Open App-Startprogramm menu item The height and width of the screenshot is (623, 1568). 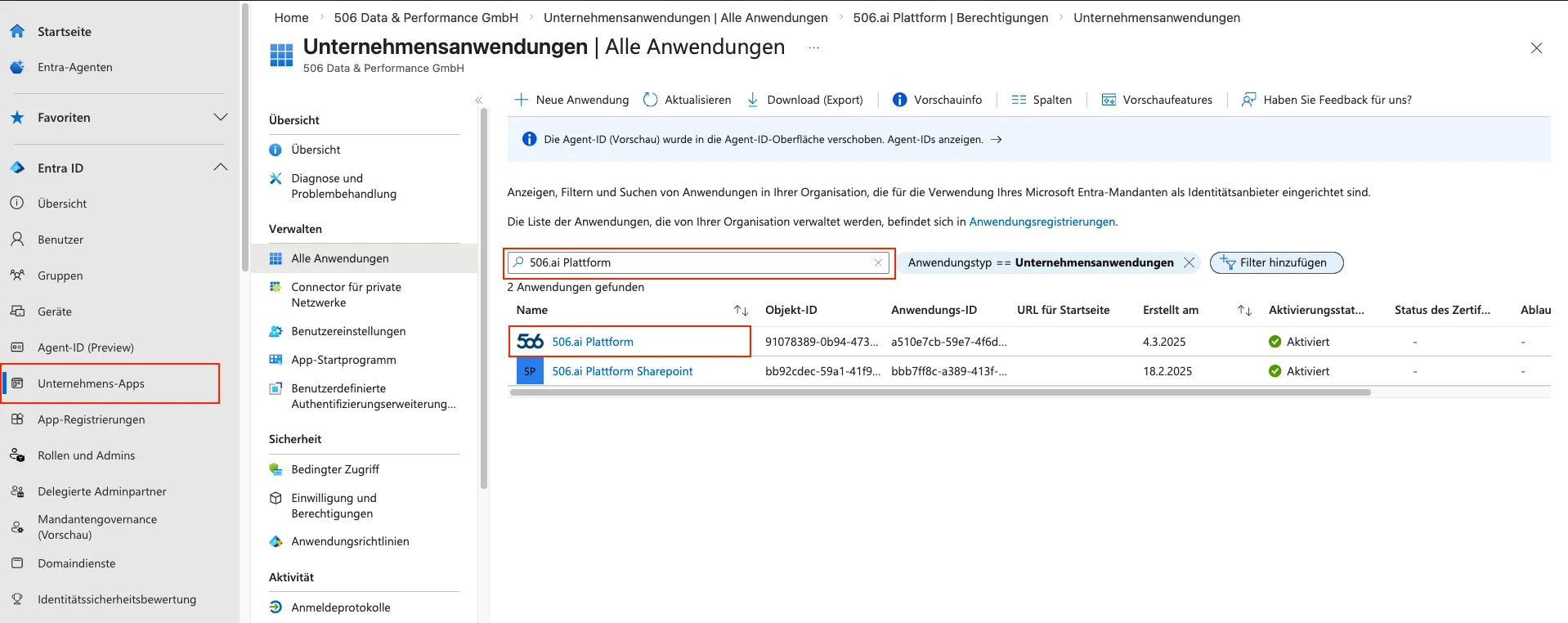344,360
